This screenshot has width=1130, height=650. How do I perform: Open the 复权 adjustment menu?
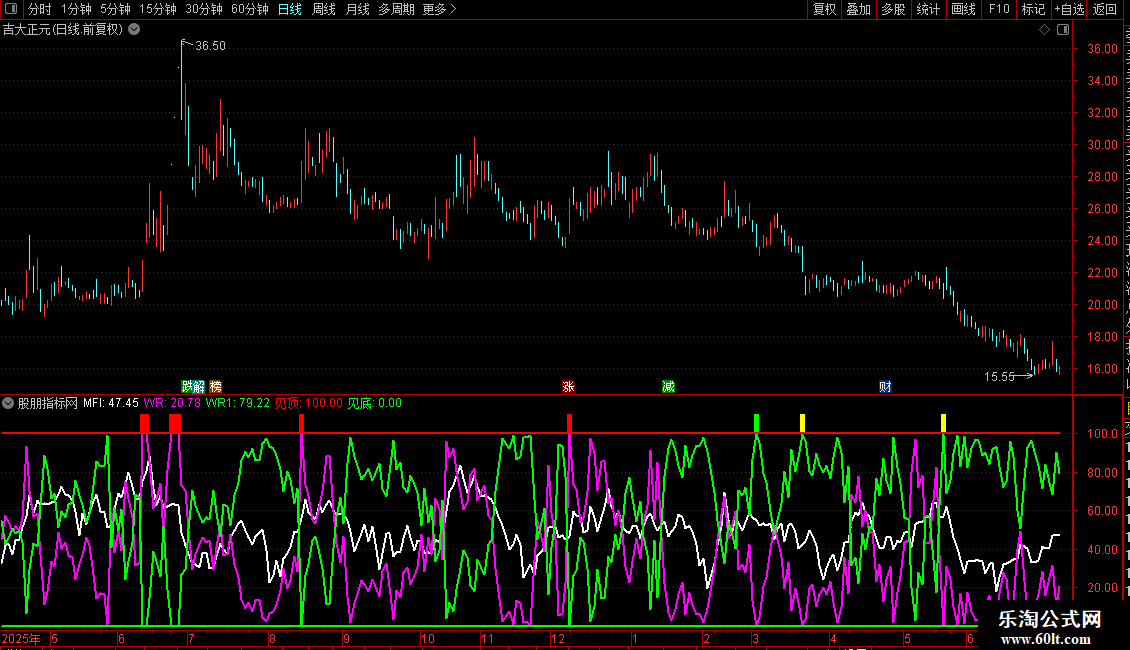coord(824,9)
